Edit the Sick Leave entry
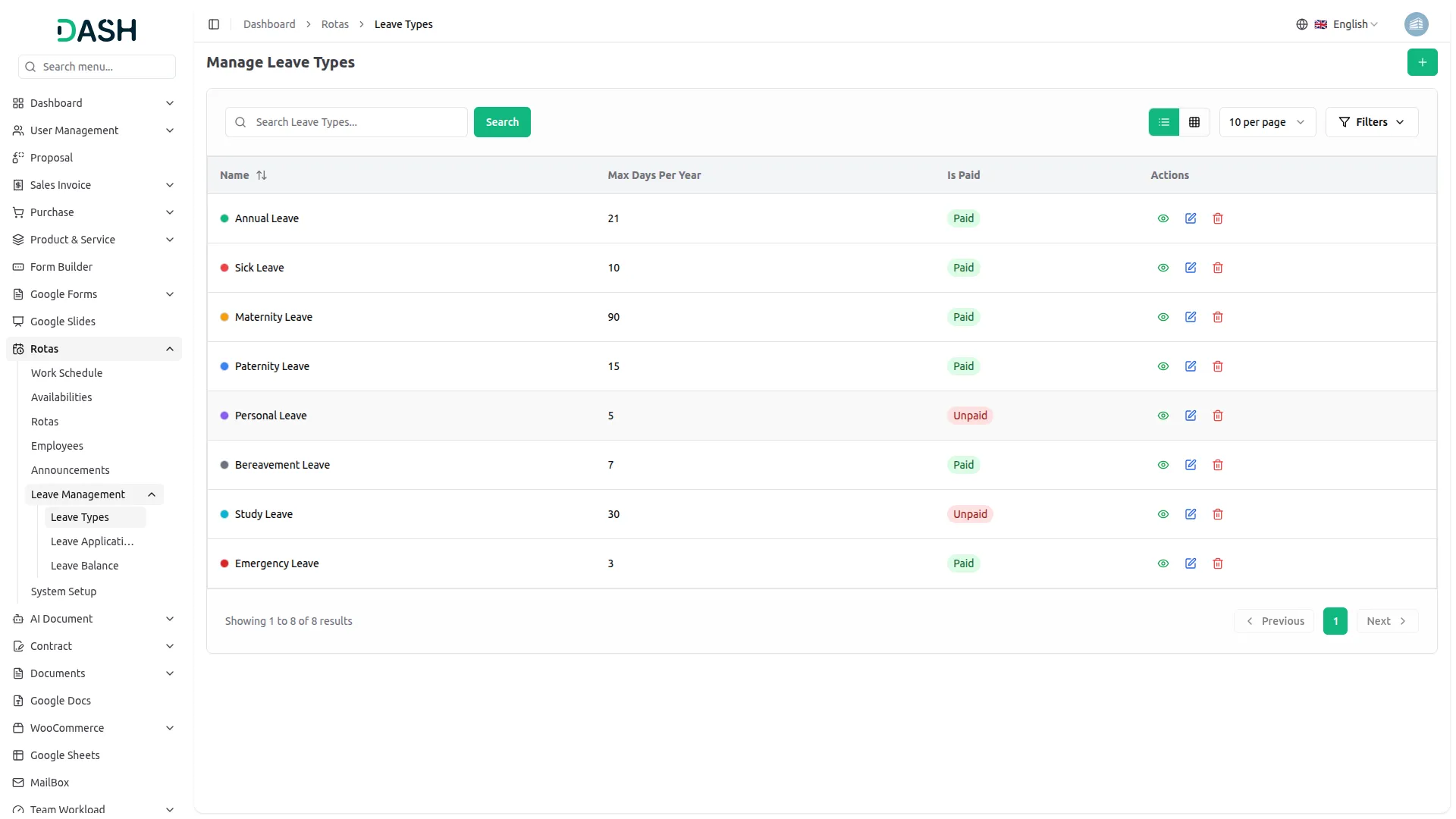 tap(1190, 268)
